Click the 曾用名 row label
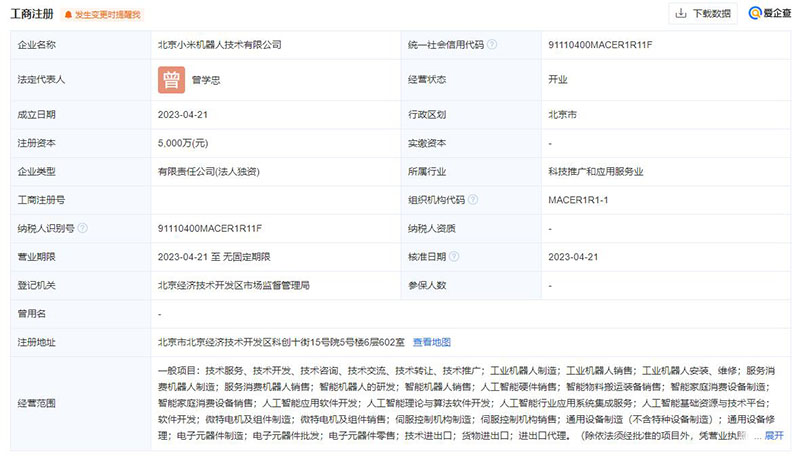The height and width of the screenshot is (462, 800). point(32,314)
